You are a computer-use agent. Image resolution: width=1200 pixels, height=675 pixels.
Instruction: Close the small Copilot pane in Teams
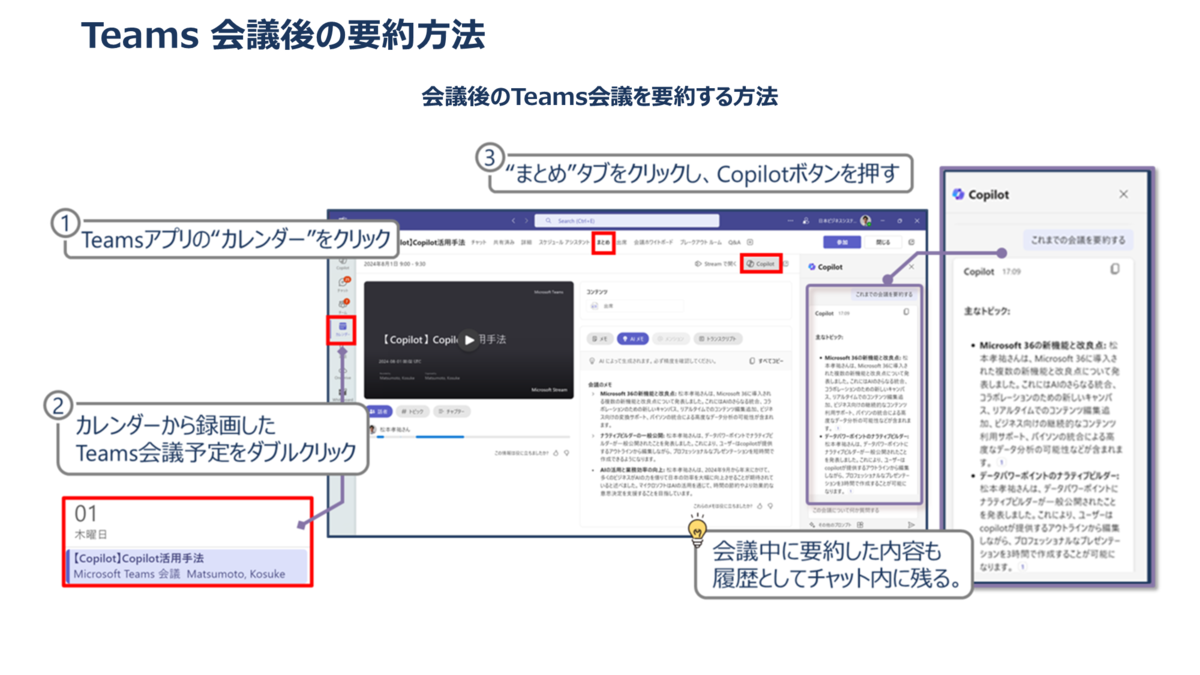click(911, 267)
